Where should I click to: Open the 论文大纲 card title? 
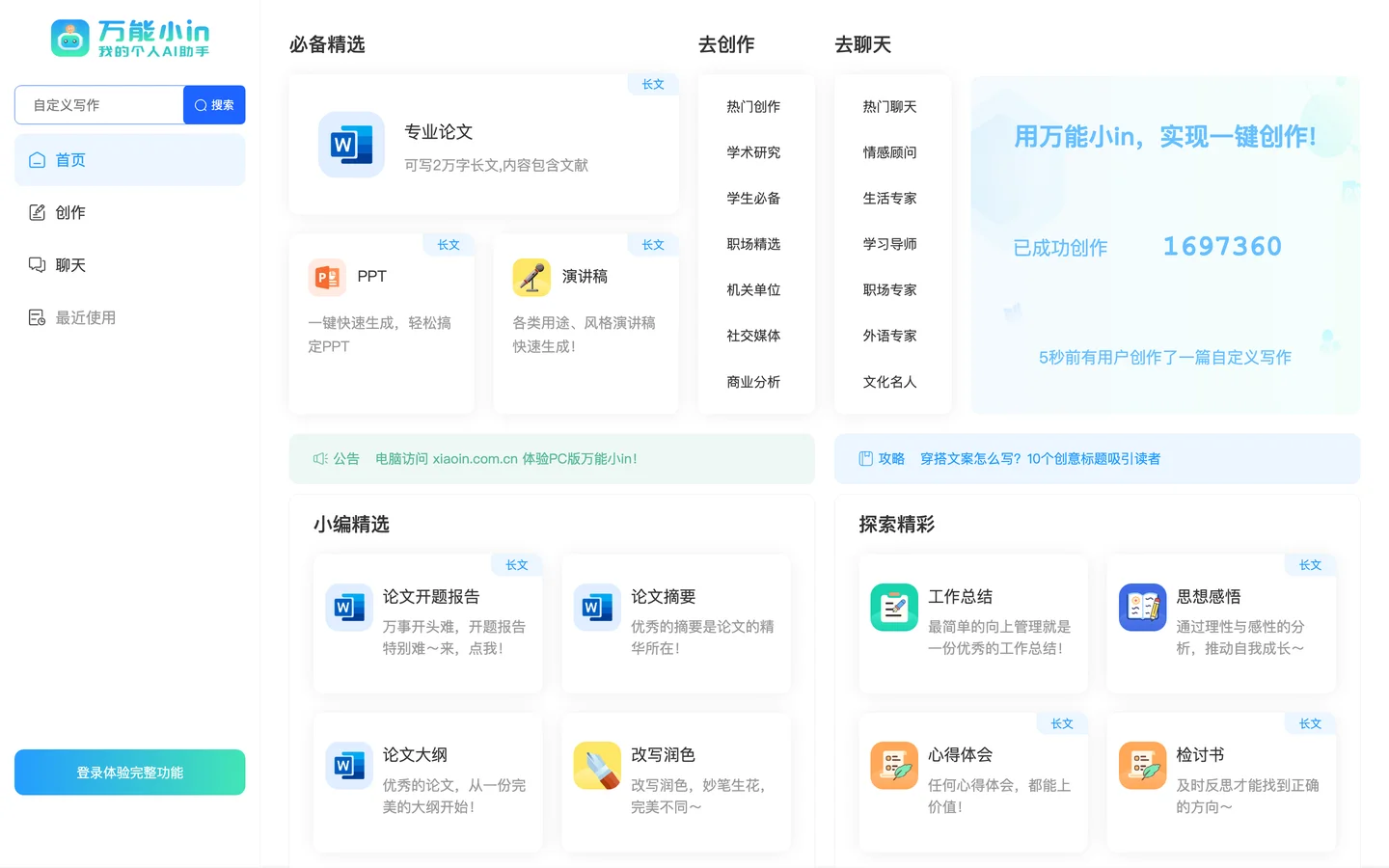415,755
